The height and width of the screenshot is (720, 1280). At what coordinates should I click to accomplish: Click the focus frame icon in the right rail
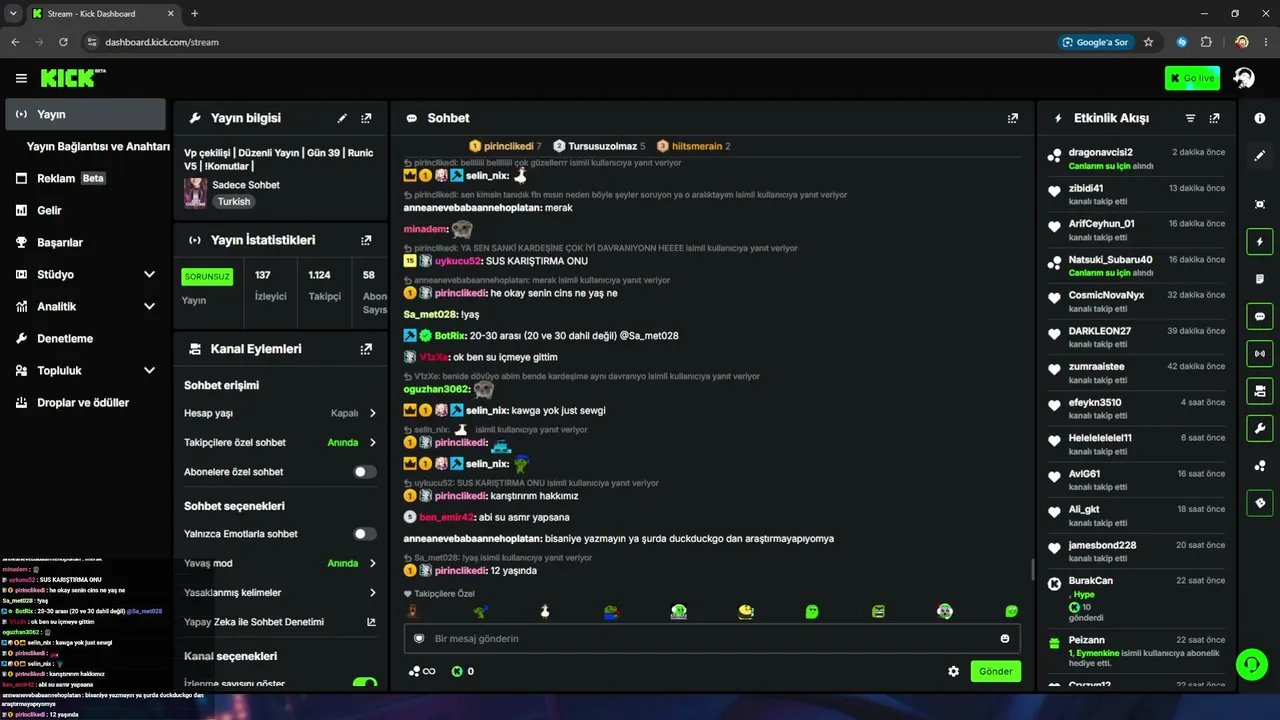(x=1260, y=204)
